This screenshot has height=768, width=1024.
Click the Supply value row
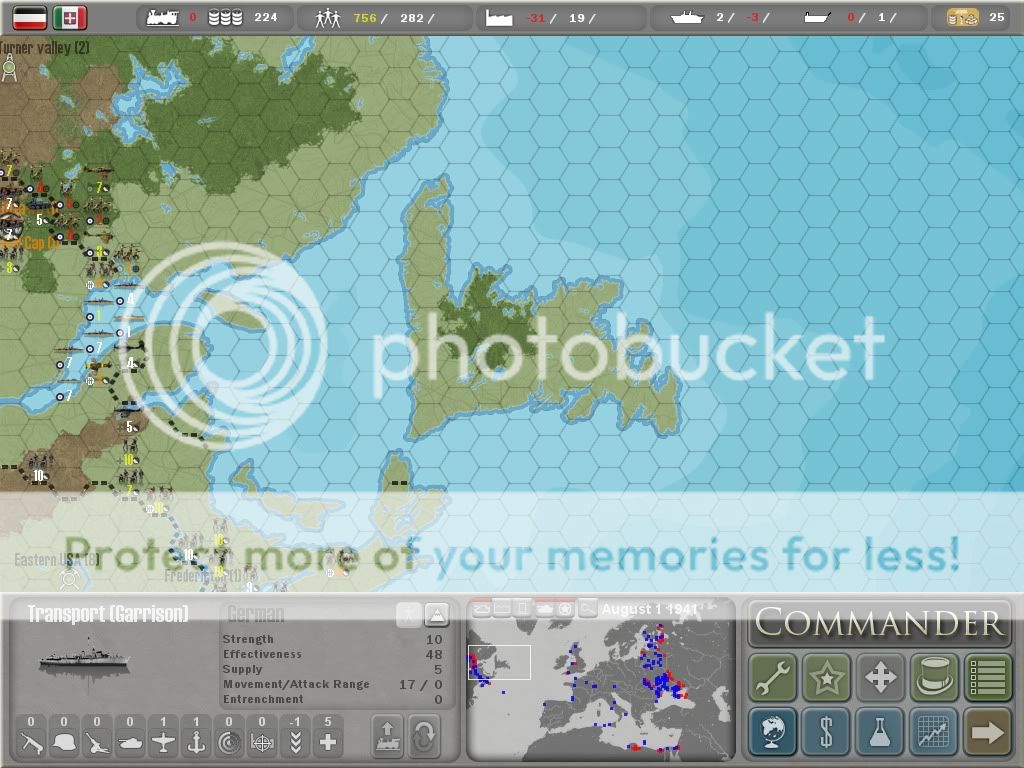pyautogui.click(x=332, y=669)
